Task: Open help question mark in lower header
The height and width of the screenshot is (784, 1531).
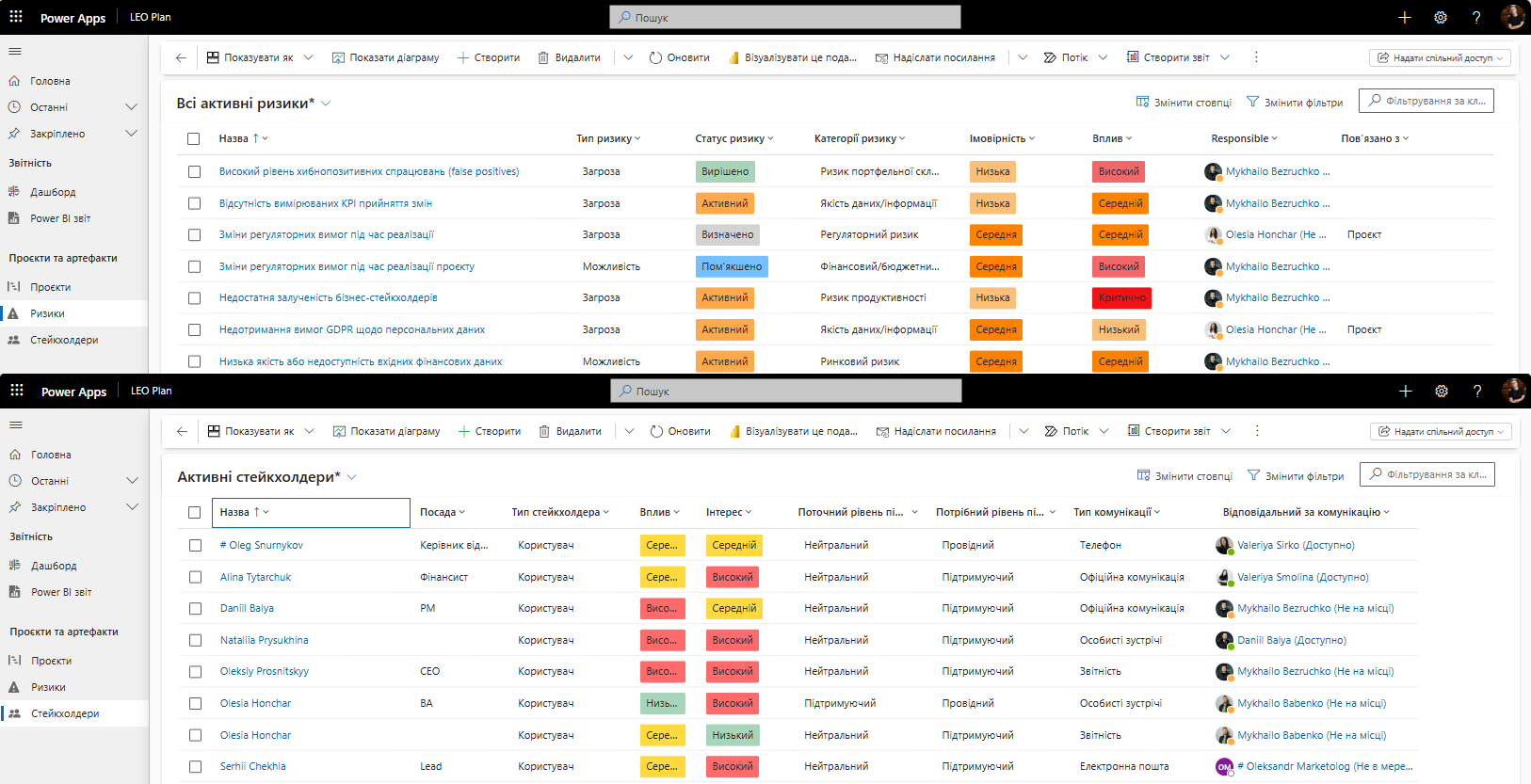Action: [x=1477, y=391]
